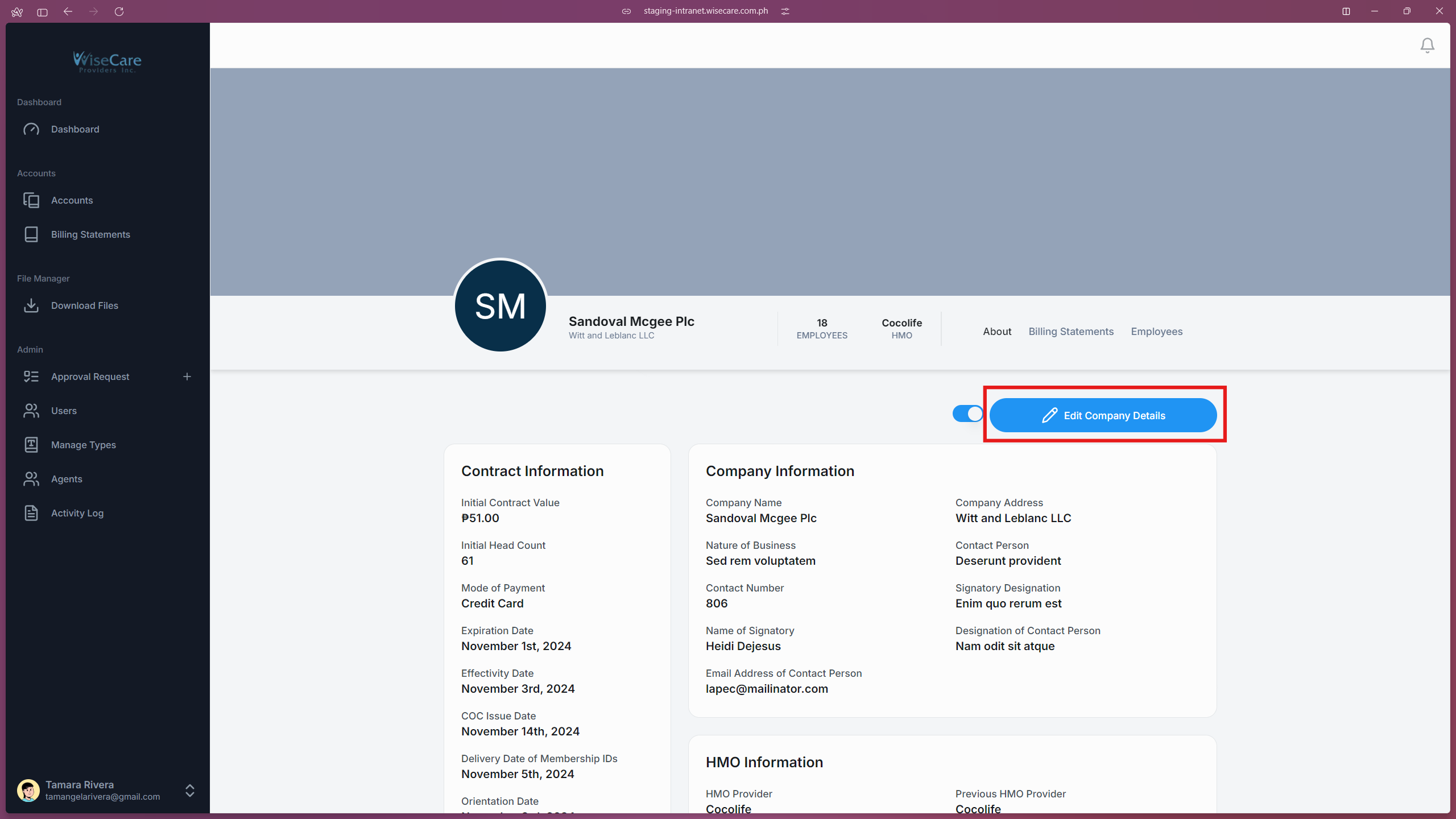Click the Download Files icon
The height and width of the screenshot is (819, 1456).
[31, 305]
